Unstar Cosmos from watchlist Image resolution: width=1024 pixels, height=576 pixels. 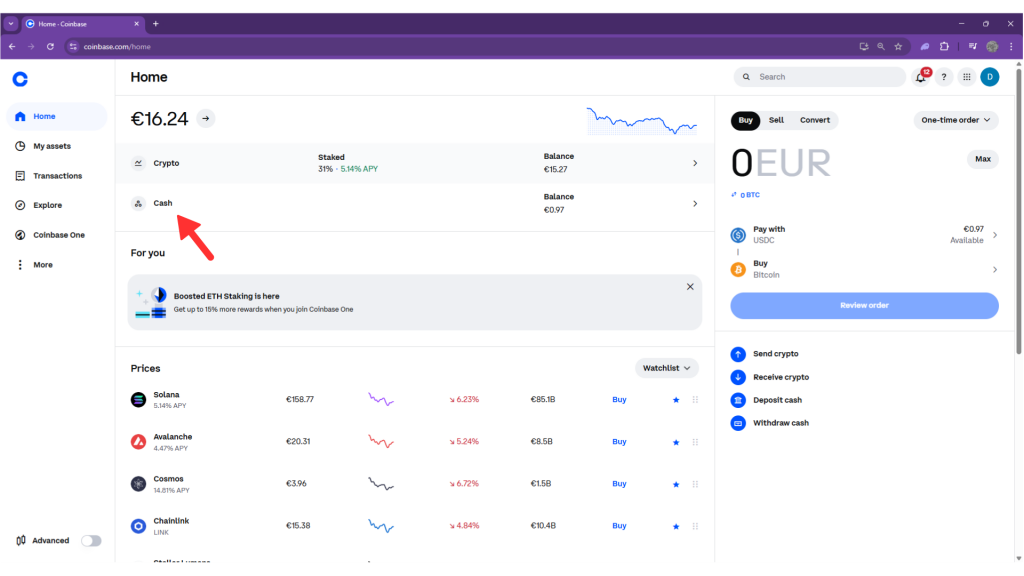coord(676,484)
